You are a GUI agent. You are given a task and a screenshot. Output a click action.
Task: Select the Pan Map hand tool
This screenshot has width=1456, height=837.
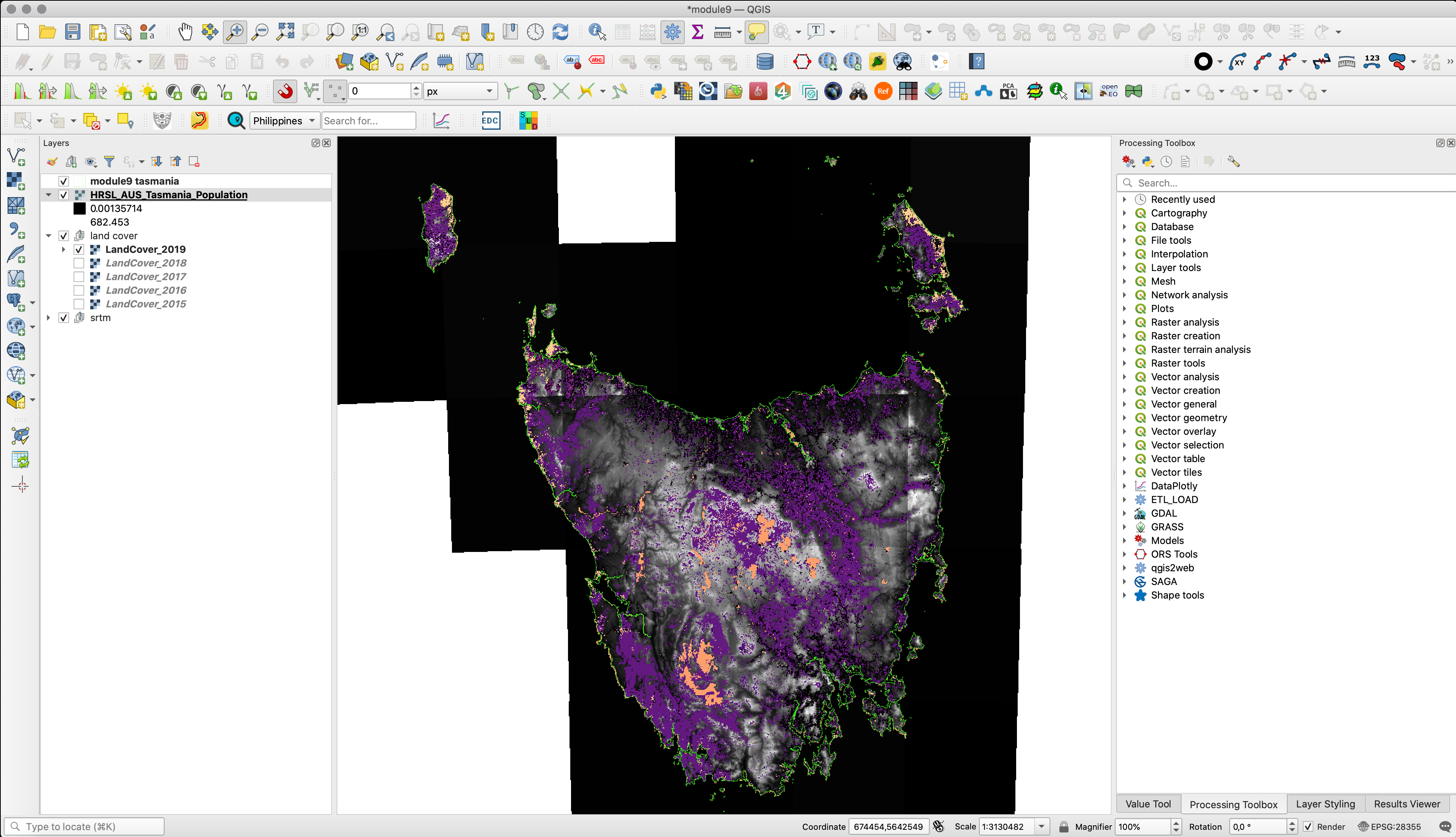click(185, 31)
